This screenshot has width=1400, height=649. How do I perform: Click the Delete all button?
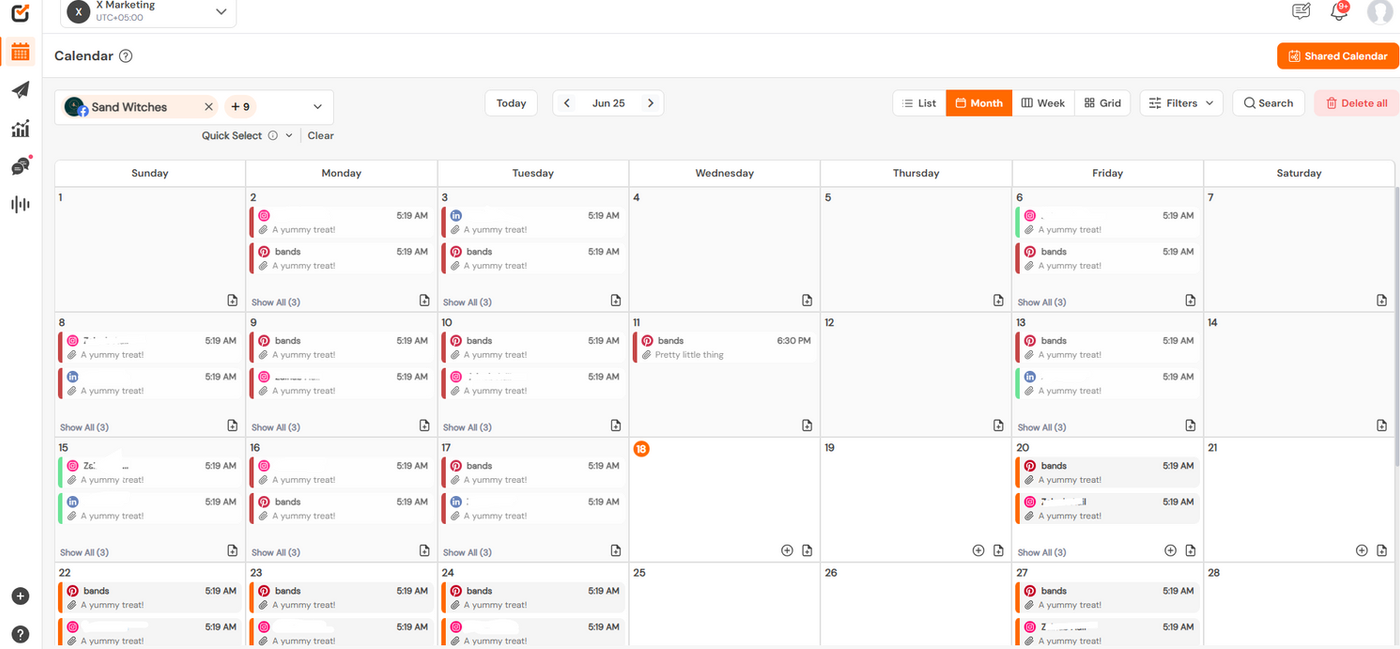pyautogui.click(x=1356, y=103)
